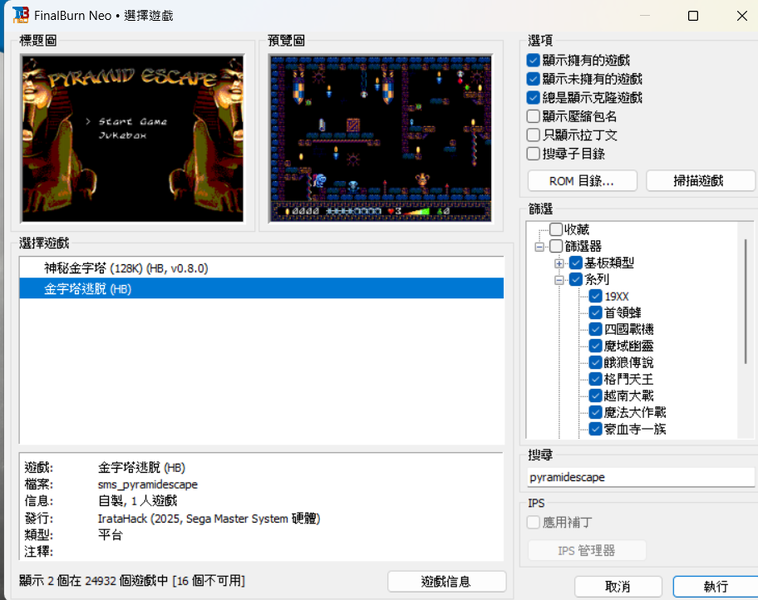Uncheck the 魔法大作戰 series checkbox
The image size is (758, 600).
(596, 412)
